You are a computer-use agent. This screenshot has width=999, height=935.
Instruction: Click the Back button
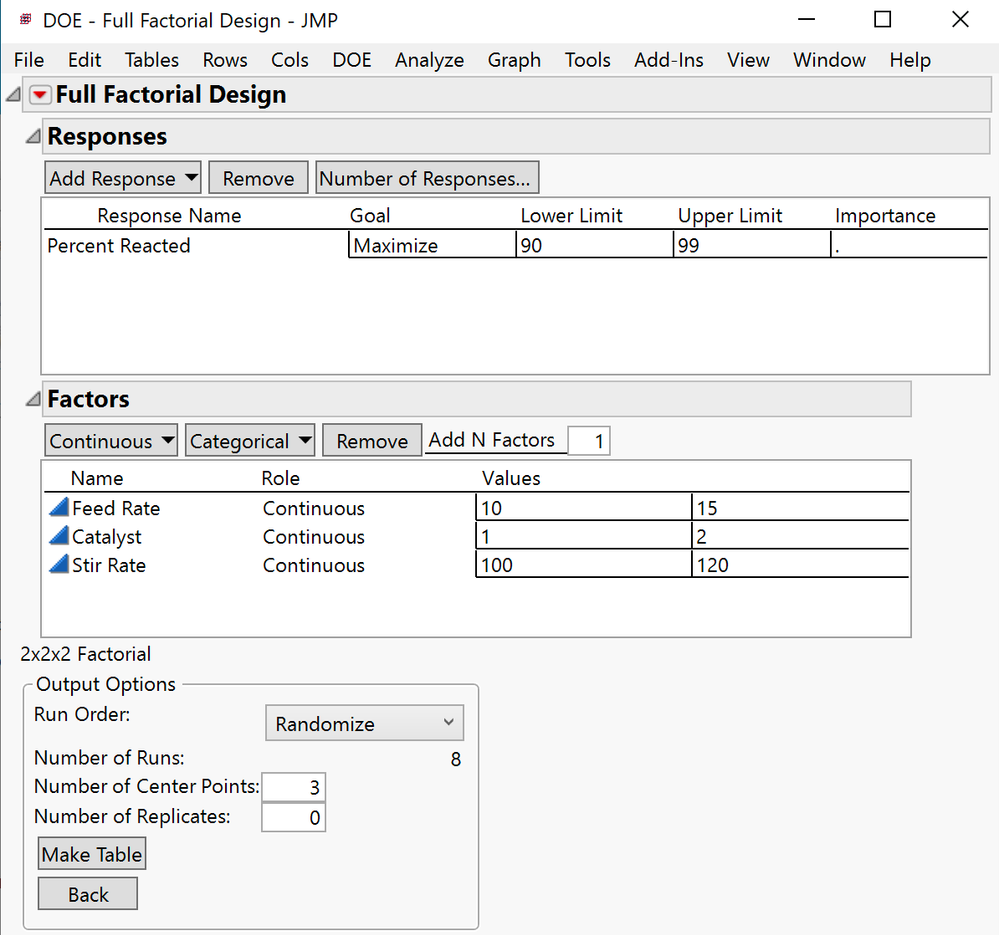click(x=87, y=893)
